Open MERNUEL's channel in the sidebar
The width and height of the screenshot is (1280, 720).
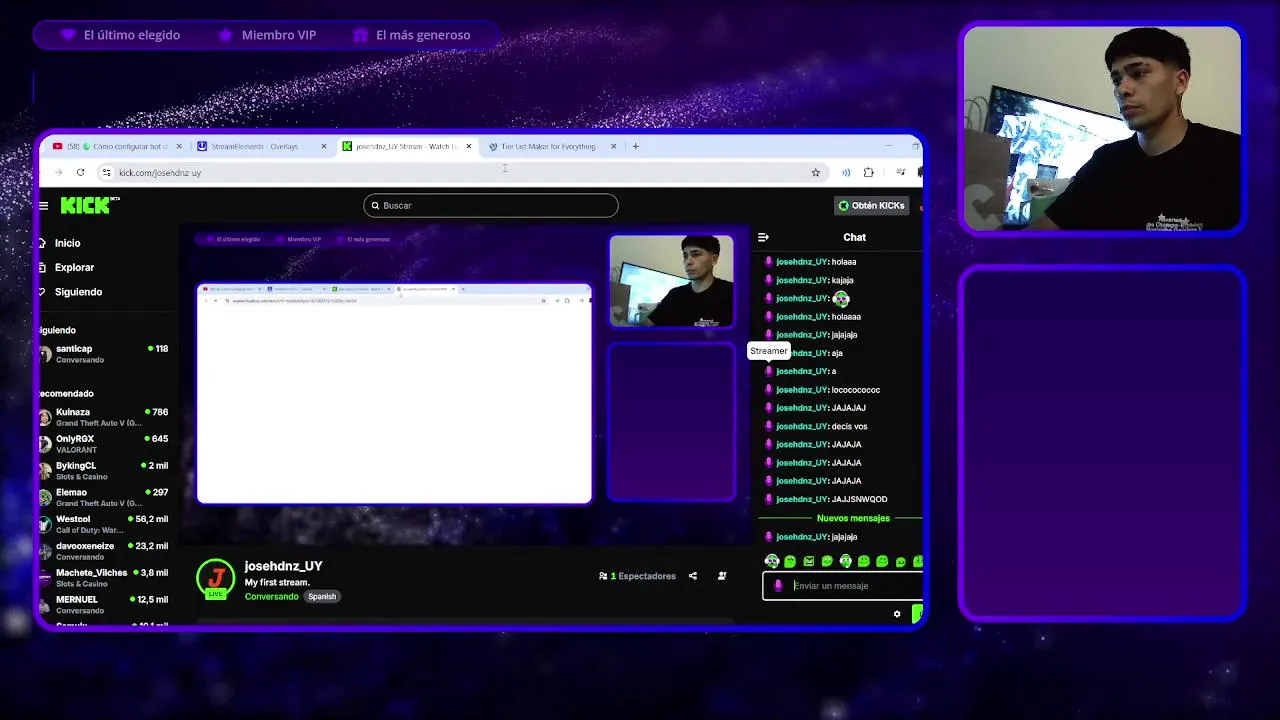[x=105, y=605]
